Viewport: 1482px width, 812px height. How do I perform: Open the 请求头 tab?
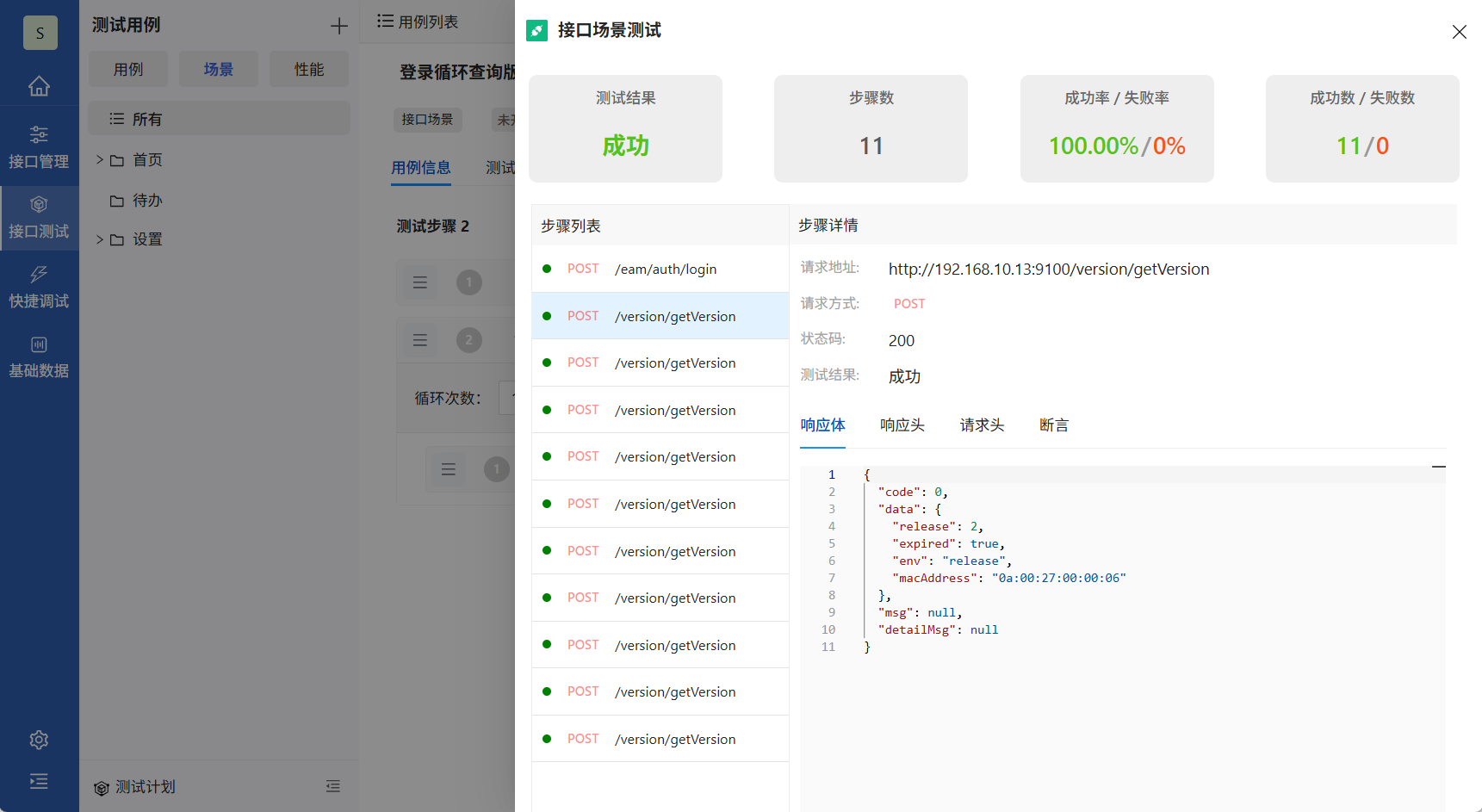982,425
